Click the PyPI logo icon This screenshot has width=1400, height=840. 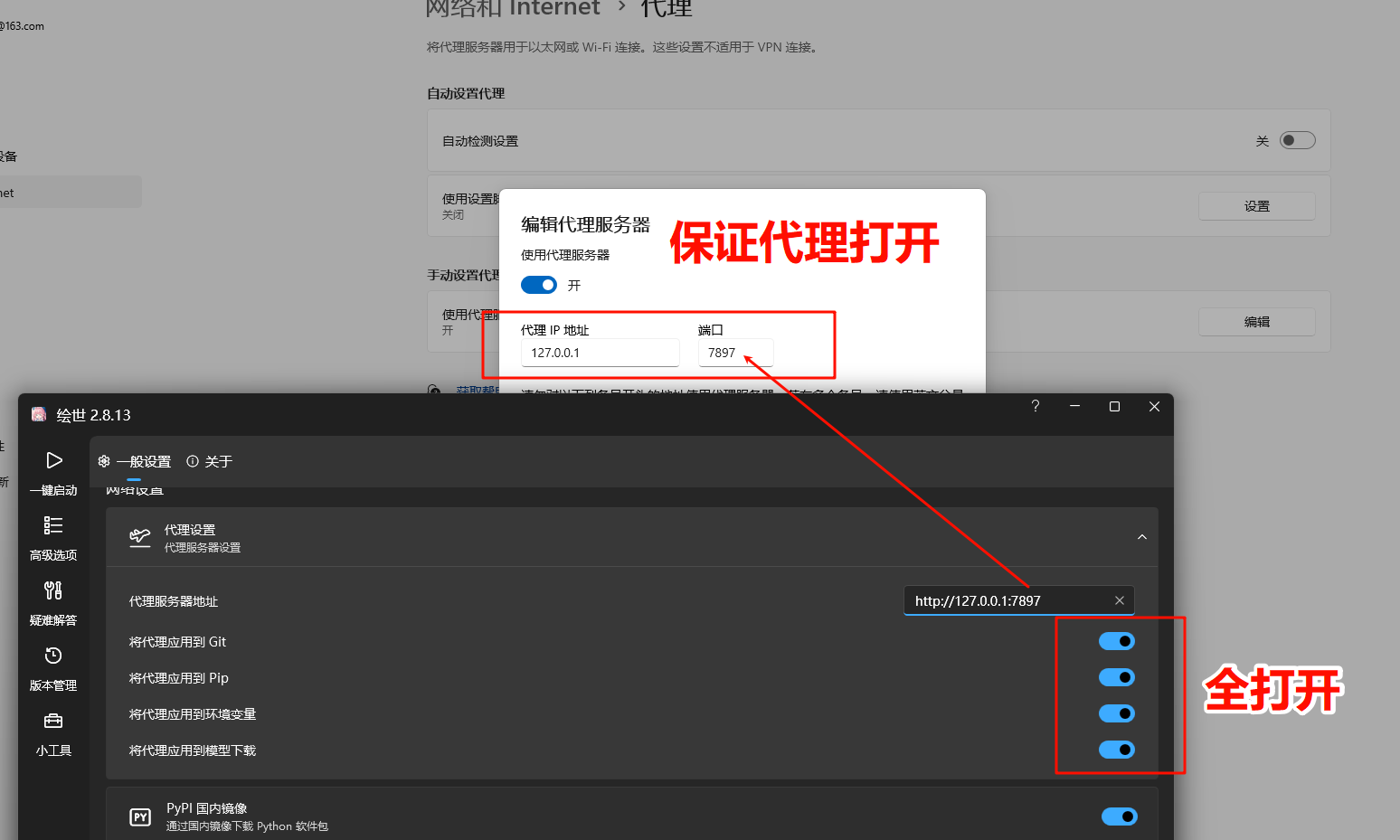pyautogui.click(x=140, y=816)
